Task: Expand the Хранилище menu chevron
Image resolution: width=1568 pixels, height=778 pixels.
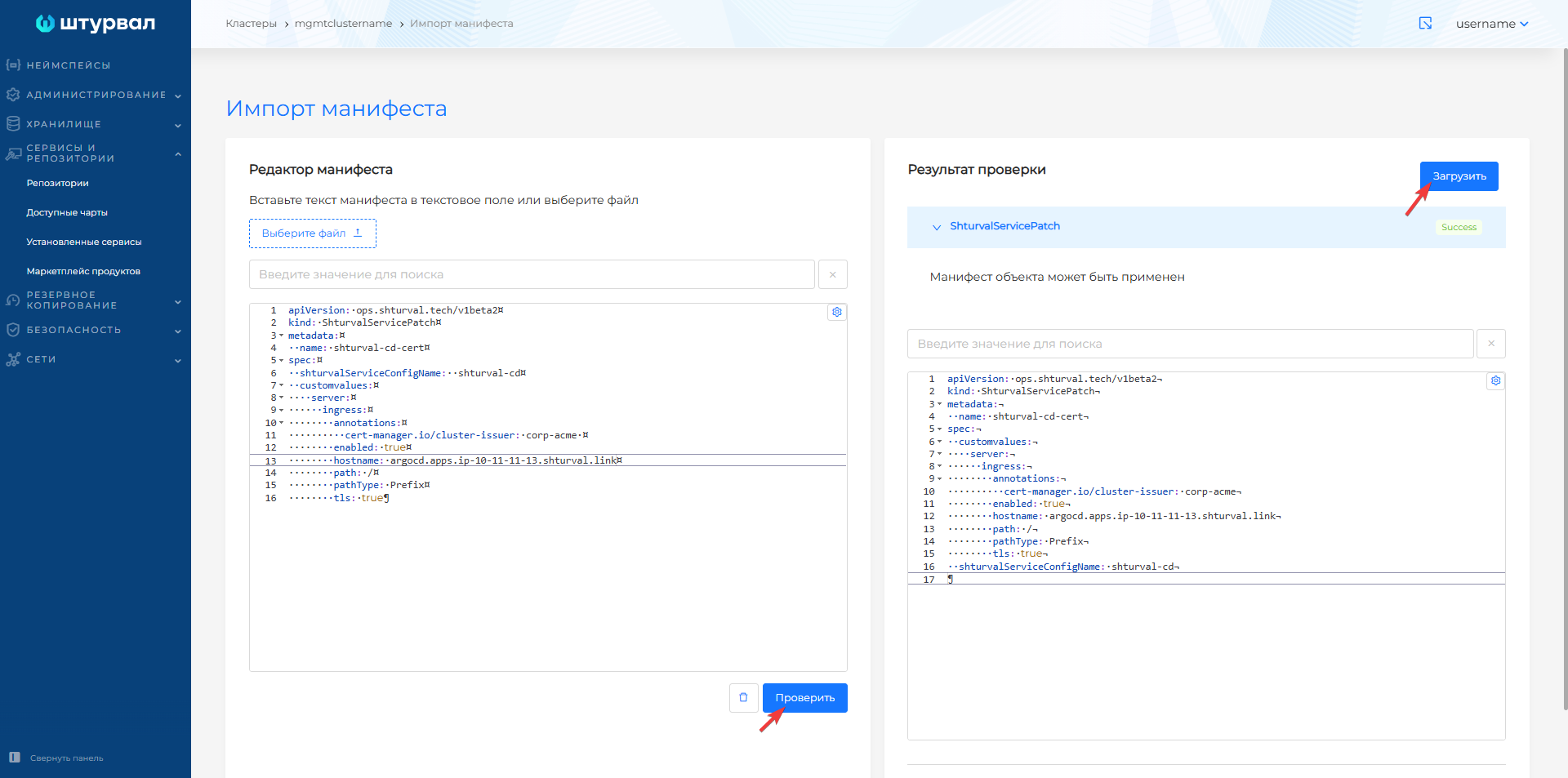Action: (x=178, y=125)
